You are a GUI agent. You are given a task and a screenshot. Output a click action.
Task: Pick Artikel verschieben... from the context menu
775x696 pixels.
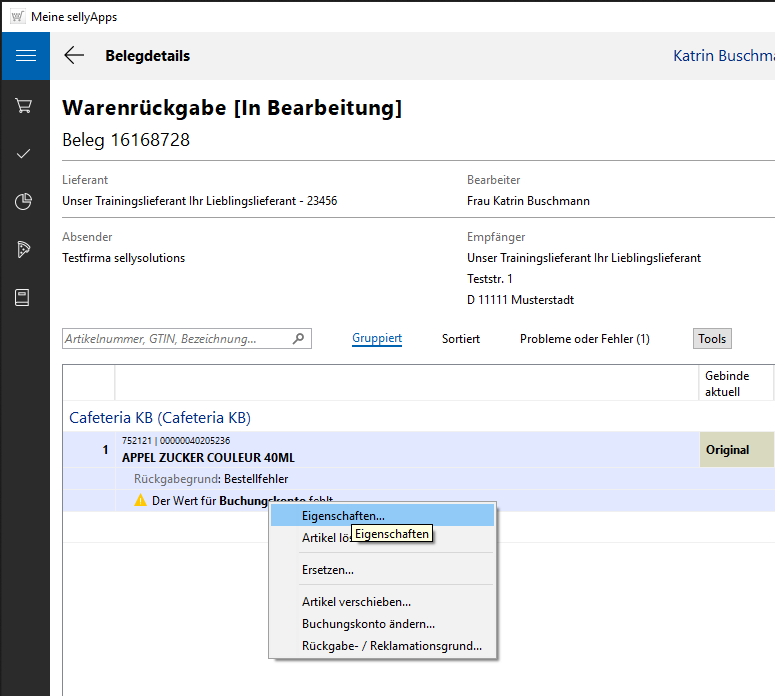356,602
